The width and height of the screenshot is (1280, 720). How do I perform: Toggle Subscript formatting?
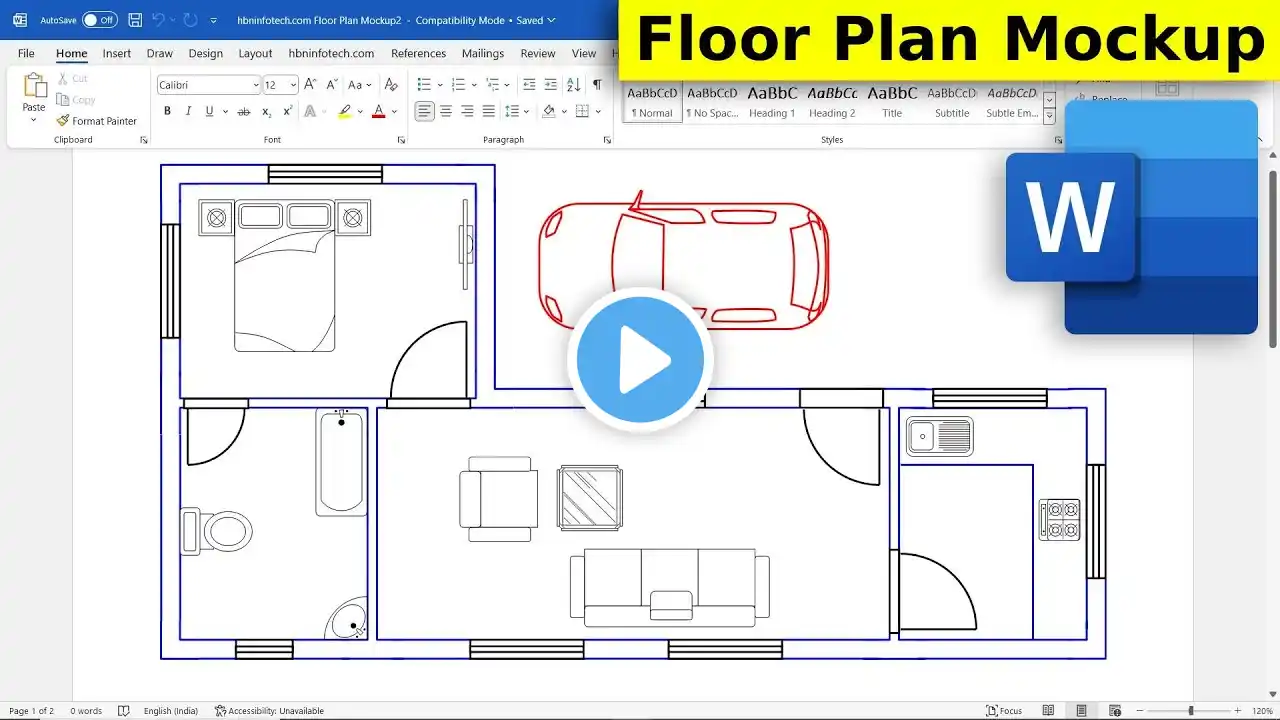(x=267, y=111)
